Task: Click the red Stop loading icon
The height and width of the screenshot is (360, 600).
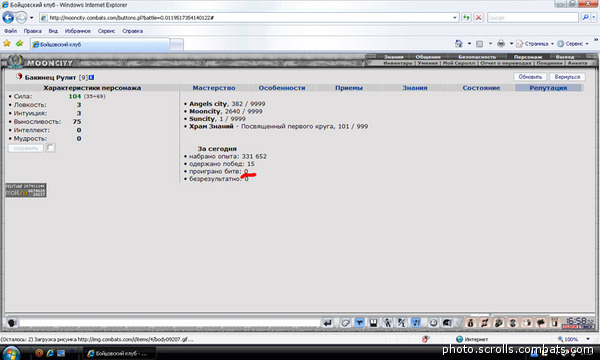Action: coord(478,18)
